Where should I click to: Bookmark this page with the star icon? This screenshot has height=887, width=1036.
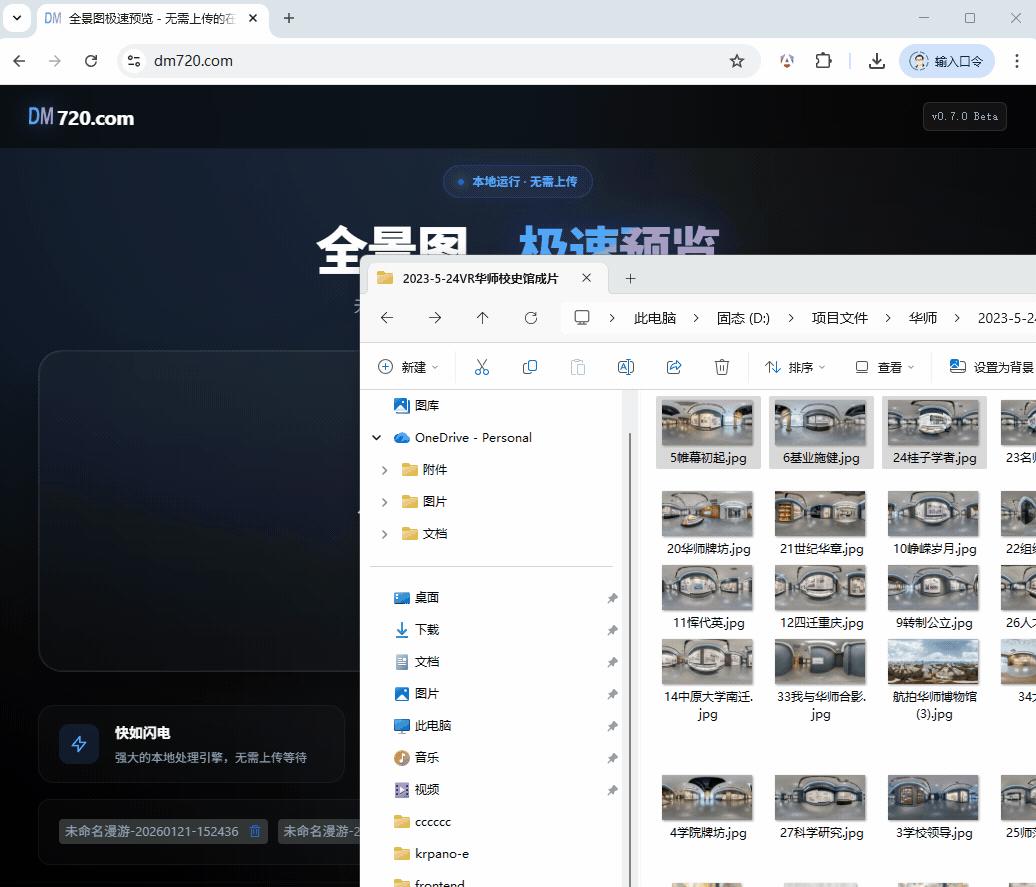pyautogui.click(x=737, y=61)
